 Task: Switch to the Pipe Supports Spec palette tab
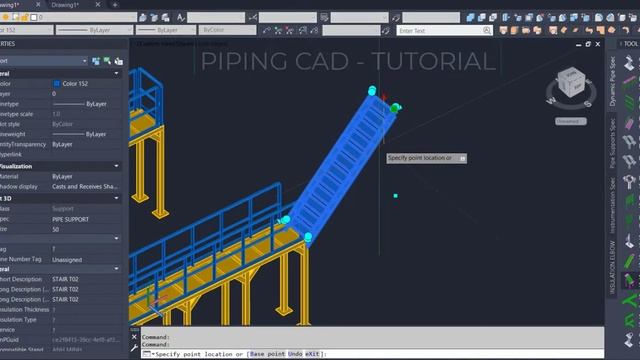click(x=612, y=143)
